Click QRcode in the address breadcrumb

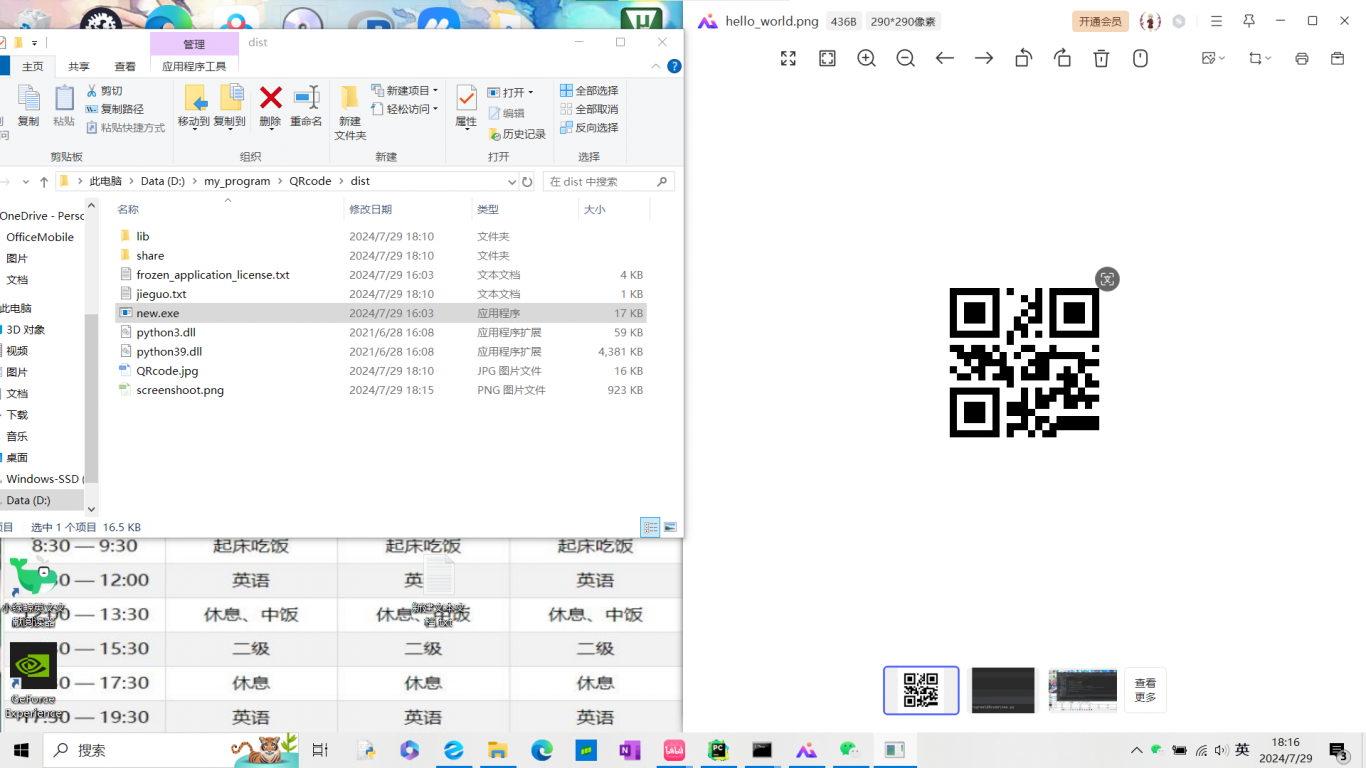coord(311,181)
